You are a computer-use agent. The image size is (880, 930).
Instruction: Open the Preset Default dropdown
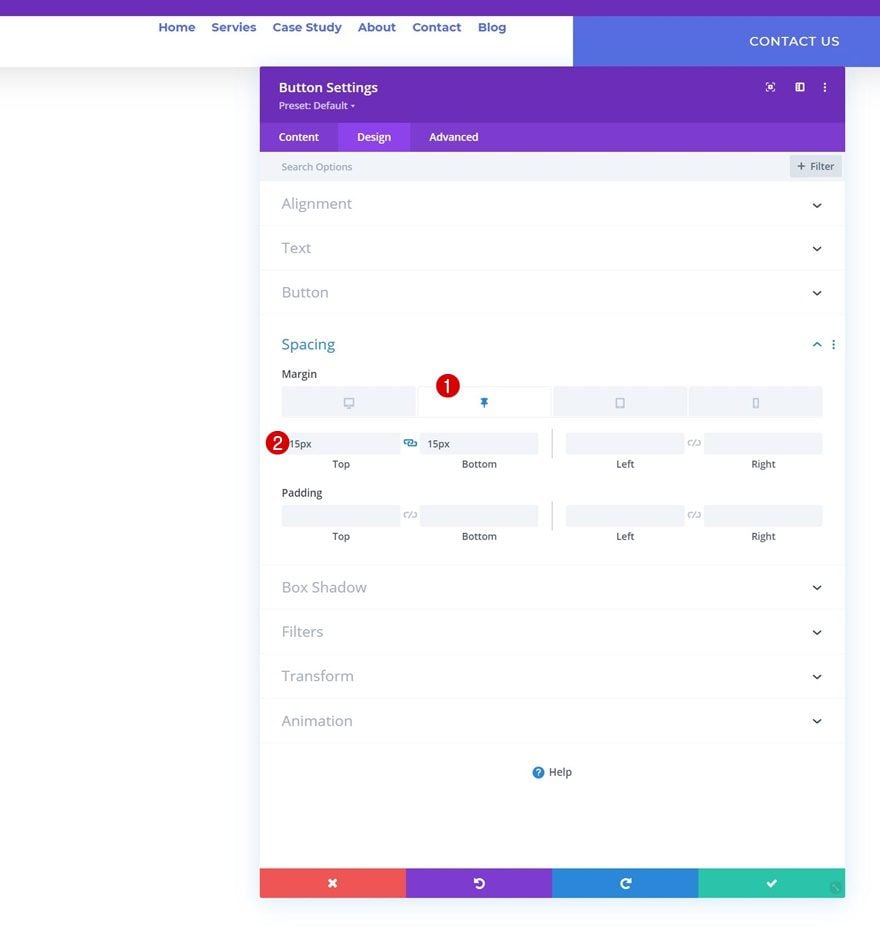click(x=317, y=106)
